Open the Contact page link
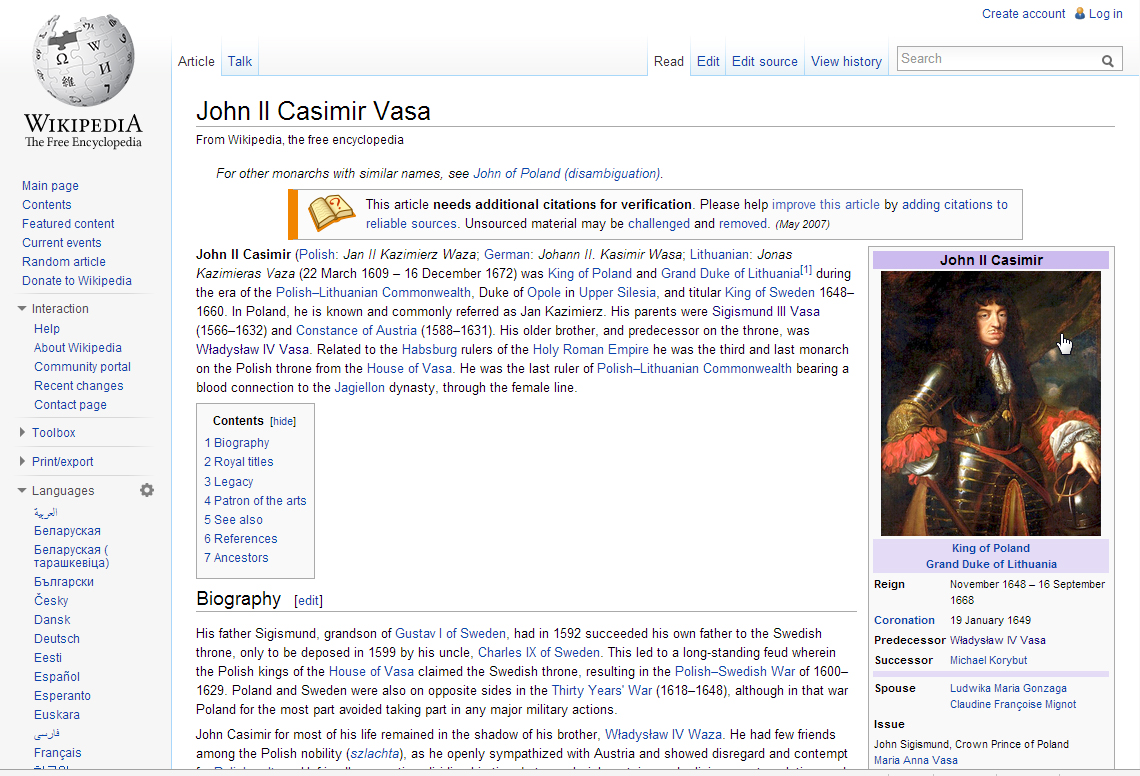This screenshot has height=776, width=1140. [71, 404]
